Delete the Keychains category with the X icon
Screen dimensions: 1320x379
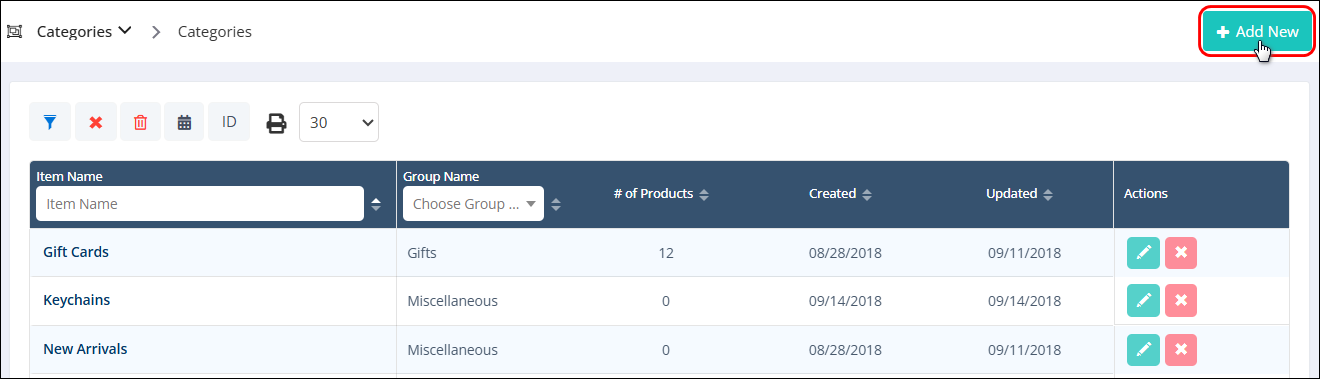(1181, 300)
